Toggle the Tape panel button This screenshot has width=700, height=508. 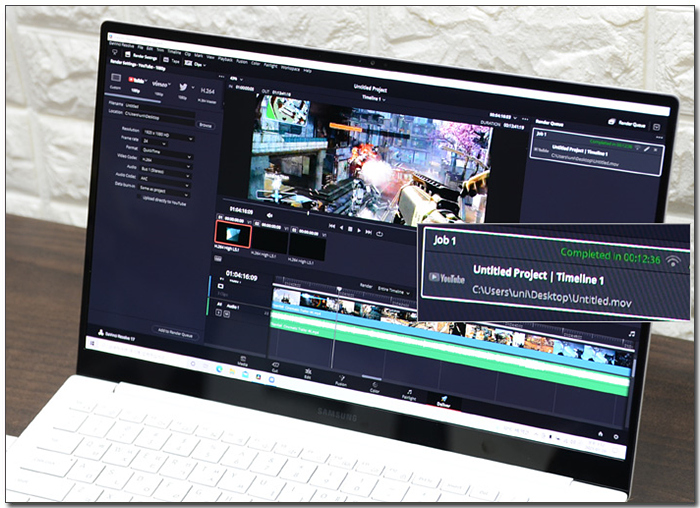pos(171,60)
